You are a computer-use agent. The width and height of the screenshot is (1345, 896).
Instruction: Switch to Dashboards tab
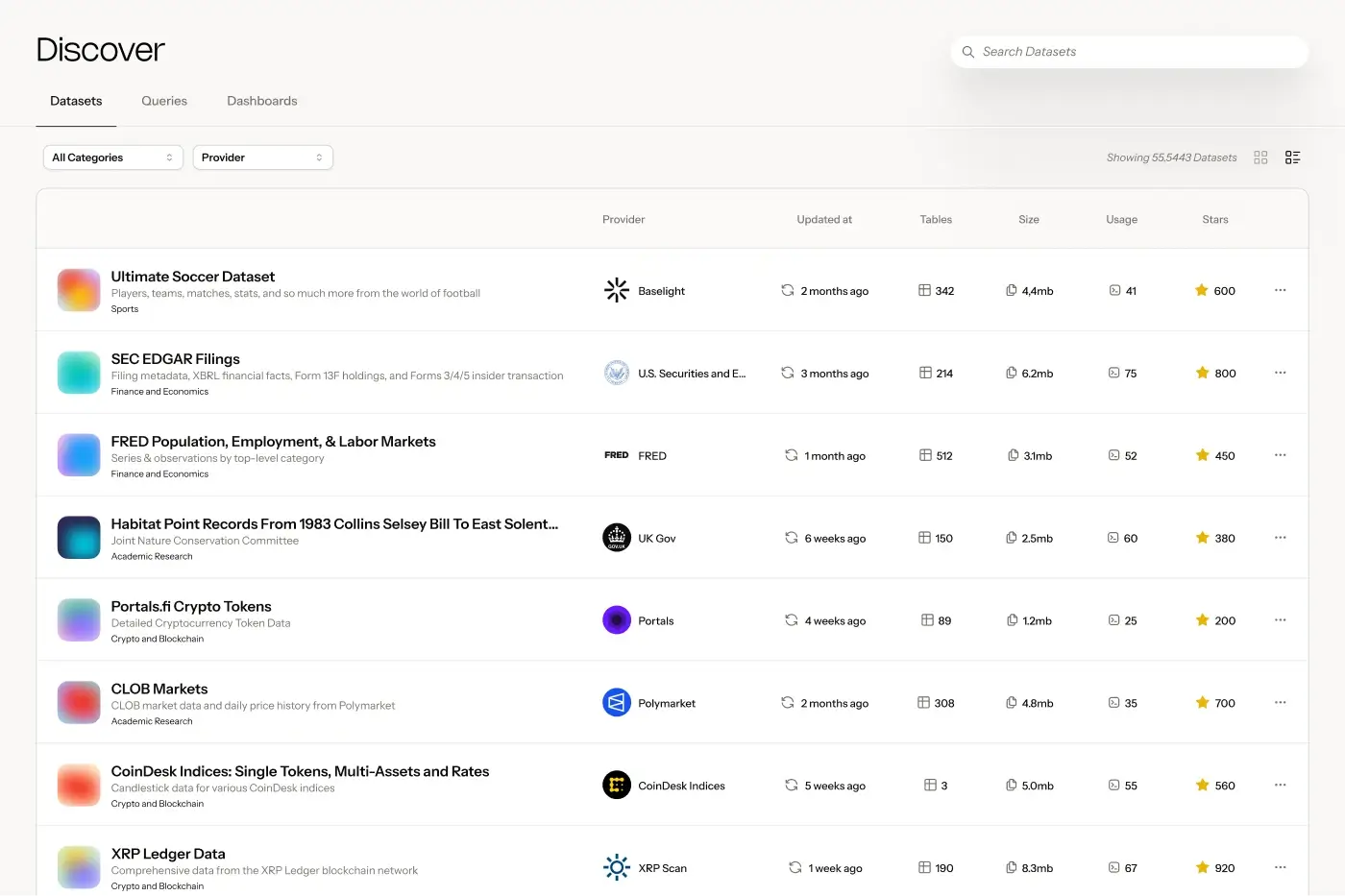tap(261, 101)
